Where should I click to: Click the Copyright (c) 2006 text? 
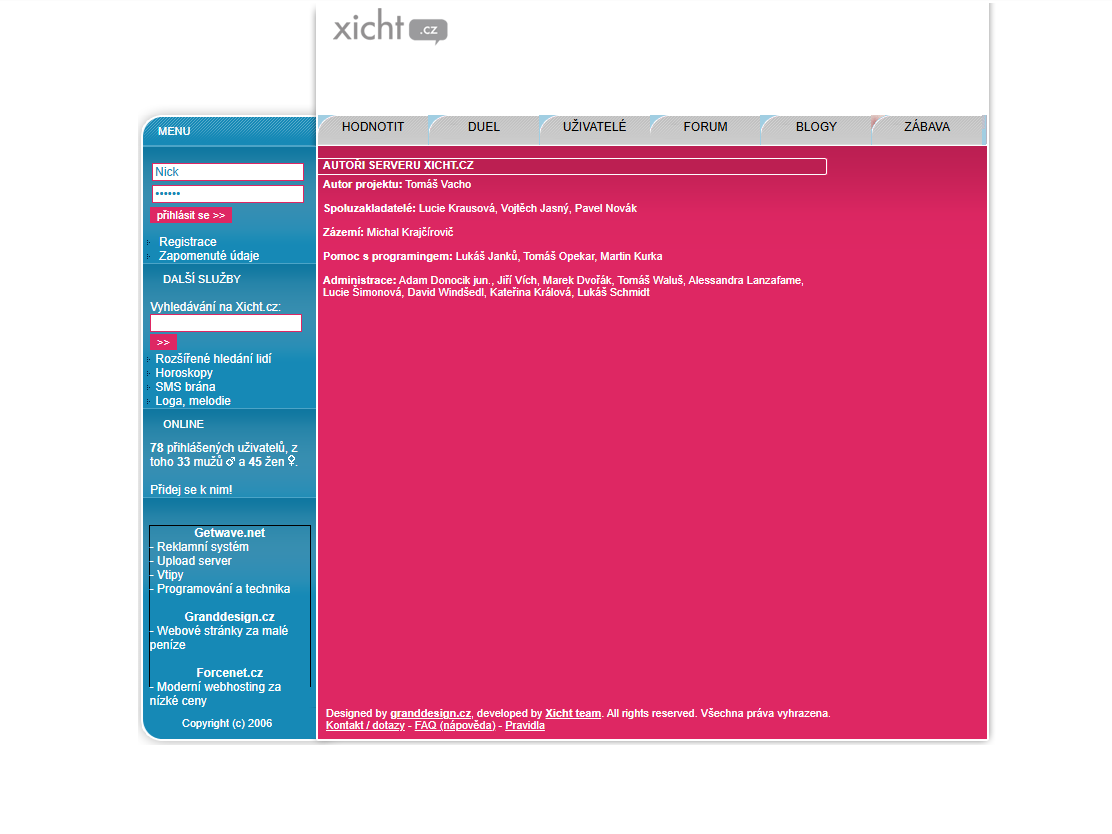click(227, 723)
